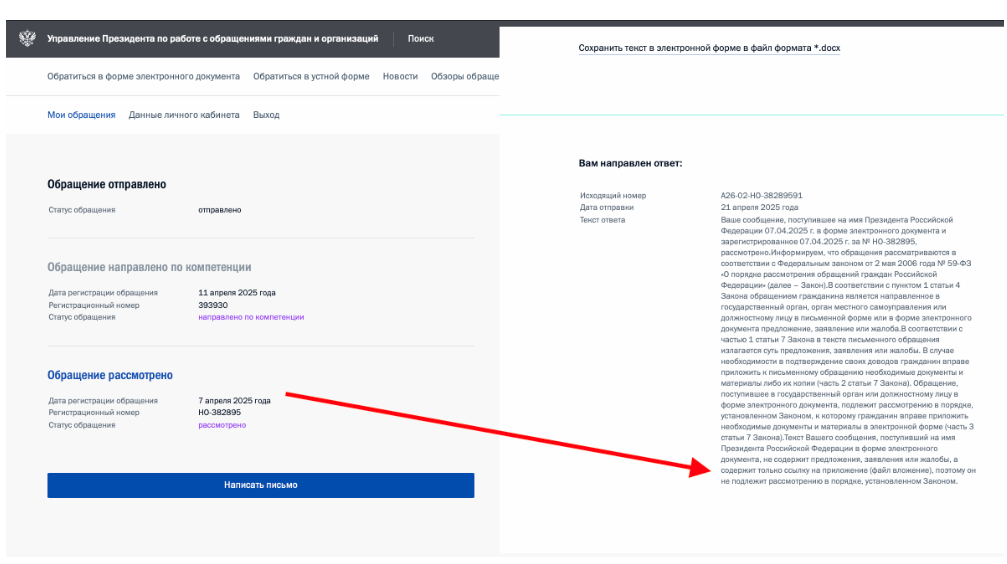Open Обратиться в устной форме
Image resolution: width=1007 pixels, height=564 pixels.
pos(311,76)
